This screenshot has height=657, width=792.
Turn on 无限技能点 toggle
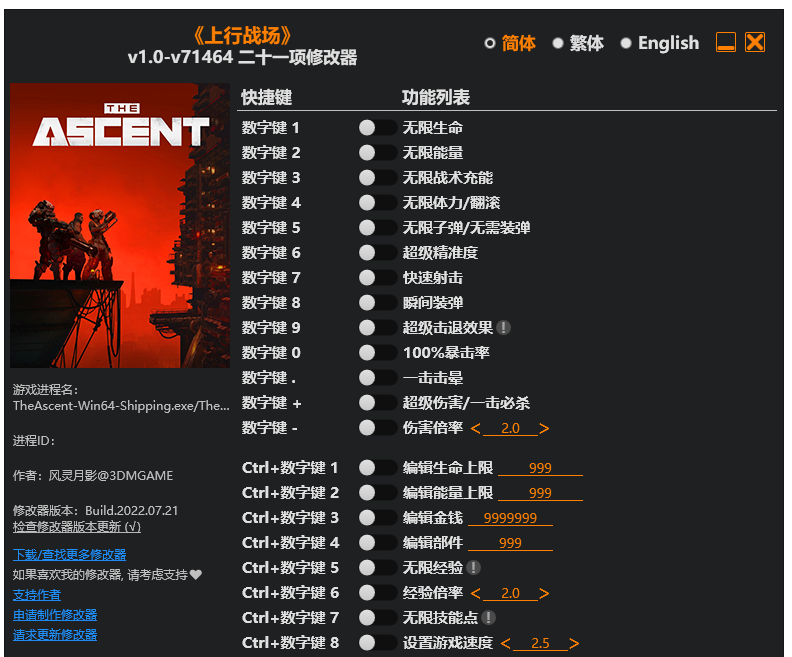coord(377,618)
